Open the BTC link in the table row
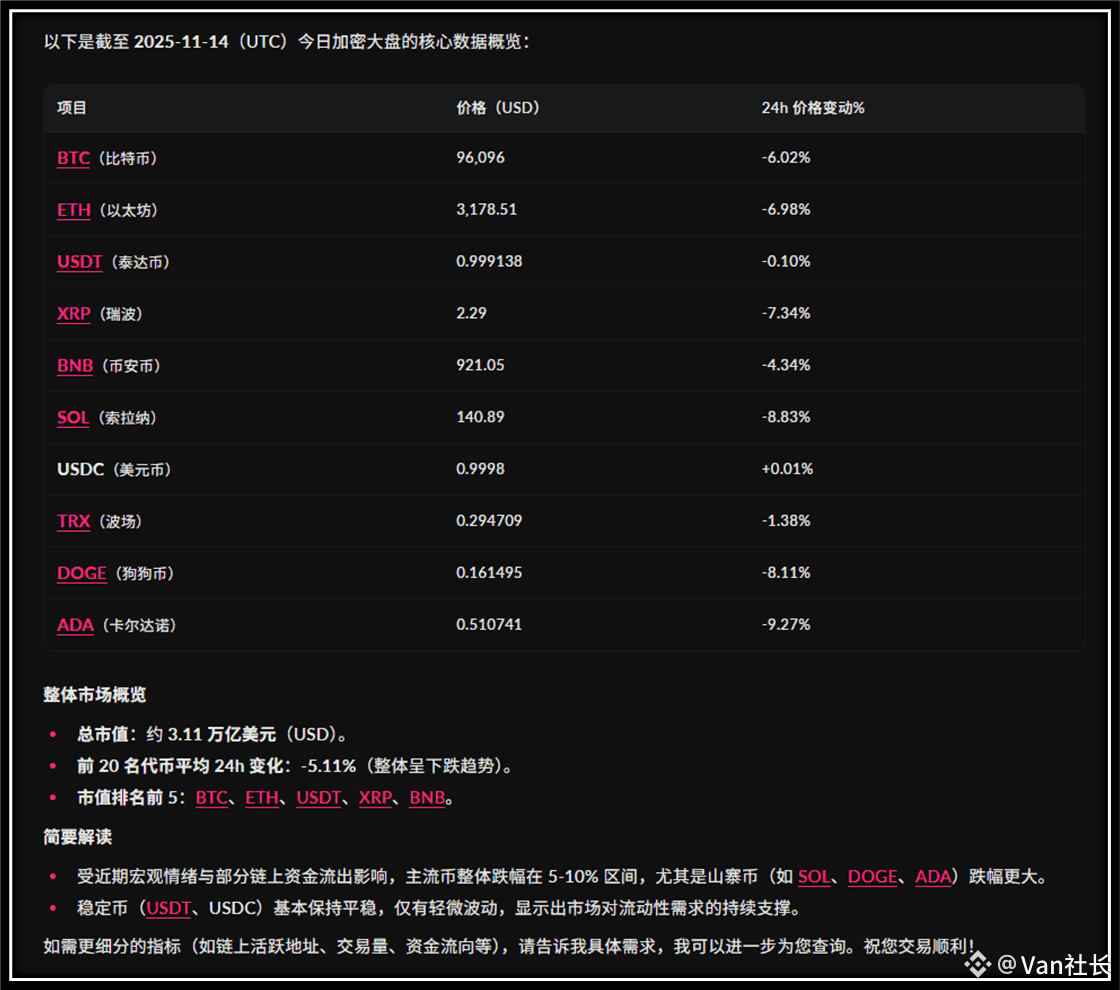Image resolution: width=1120 pixels, height=990 pixels. 73,158
